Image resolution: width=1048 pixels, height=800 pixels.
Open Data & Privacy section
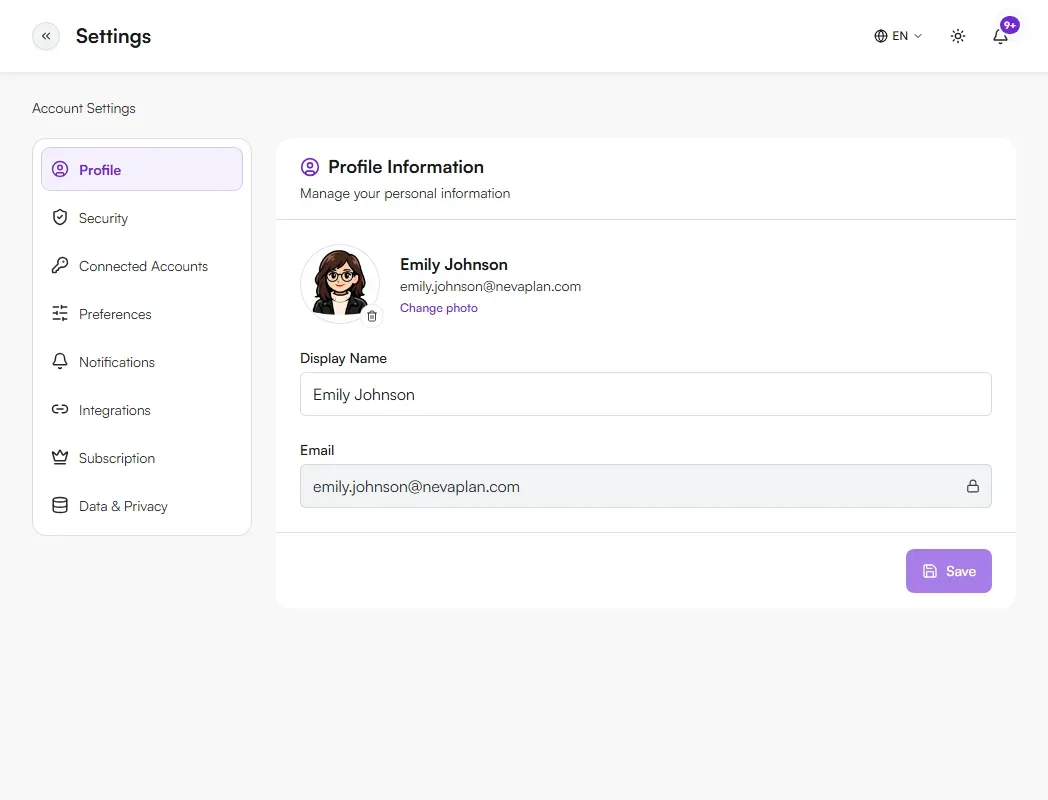tap(142, 506)
